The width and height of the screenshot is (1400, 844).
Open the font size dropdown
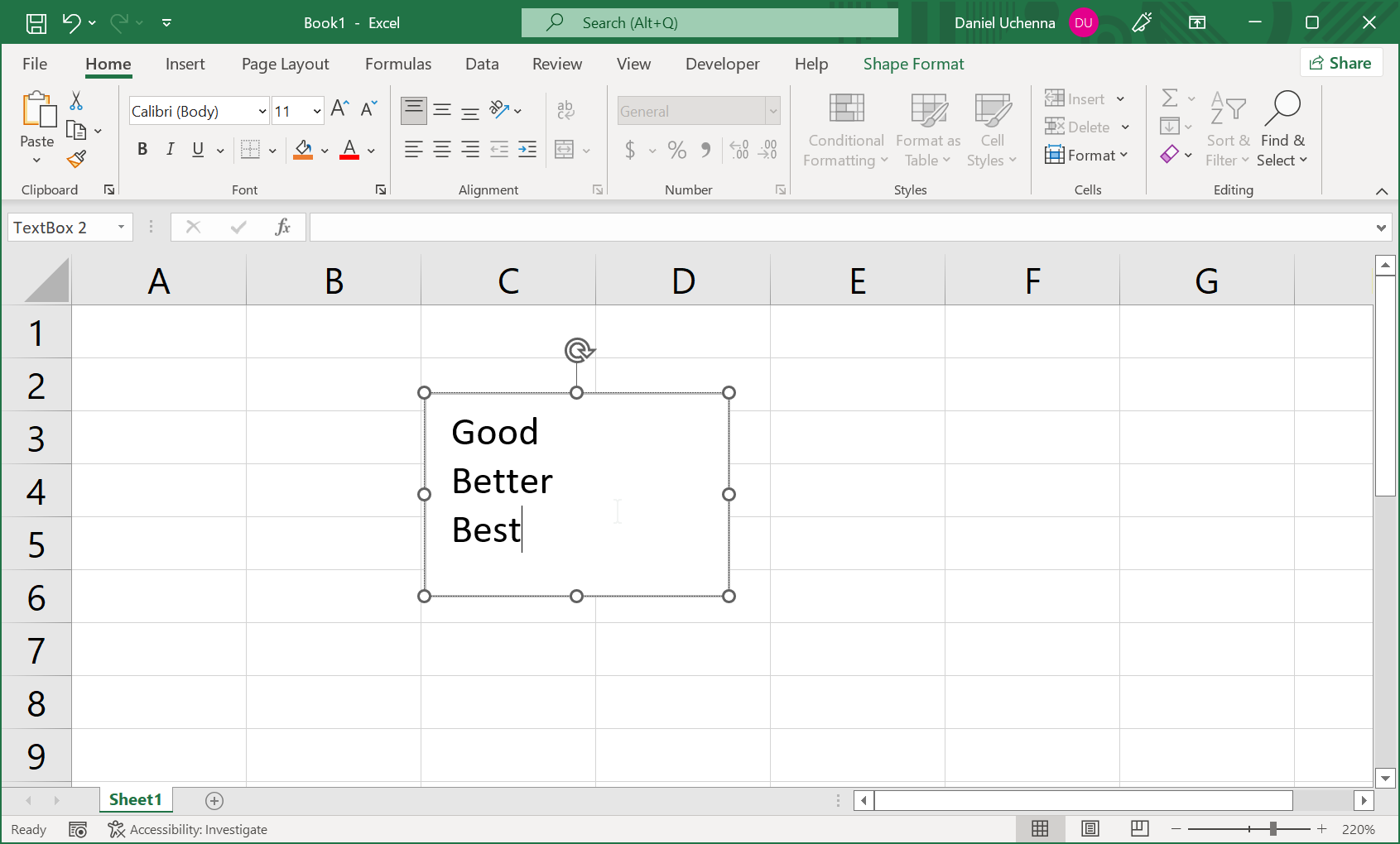pyautogui.click(x=317, y=111)
